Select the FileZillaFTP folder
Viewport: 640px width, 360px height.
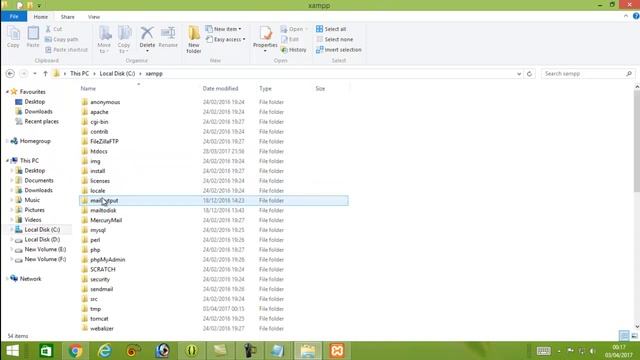click(104, 141)
